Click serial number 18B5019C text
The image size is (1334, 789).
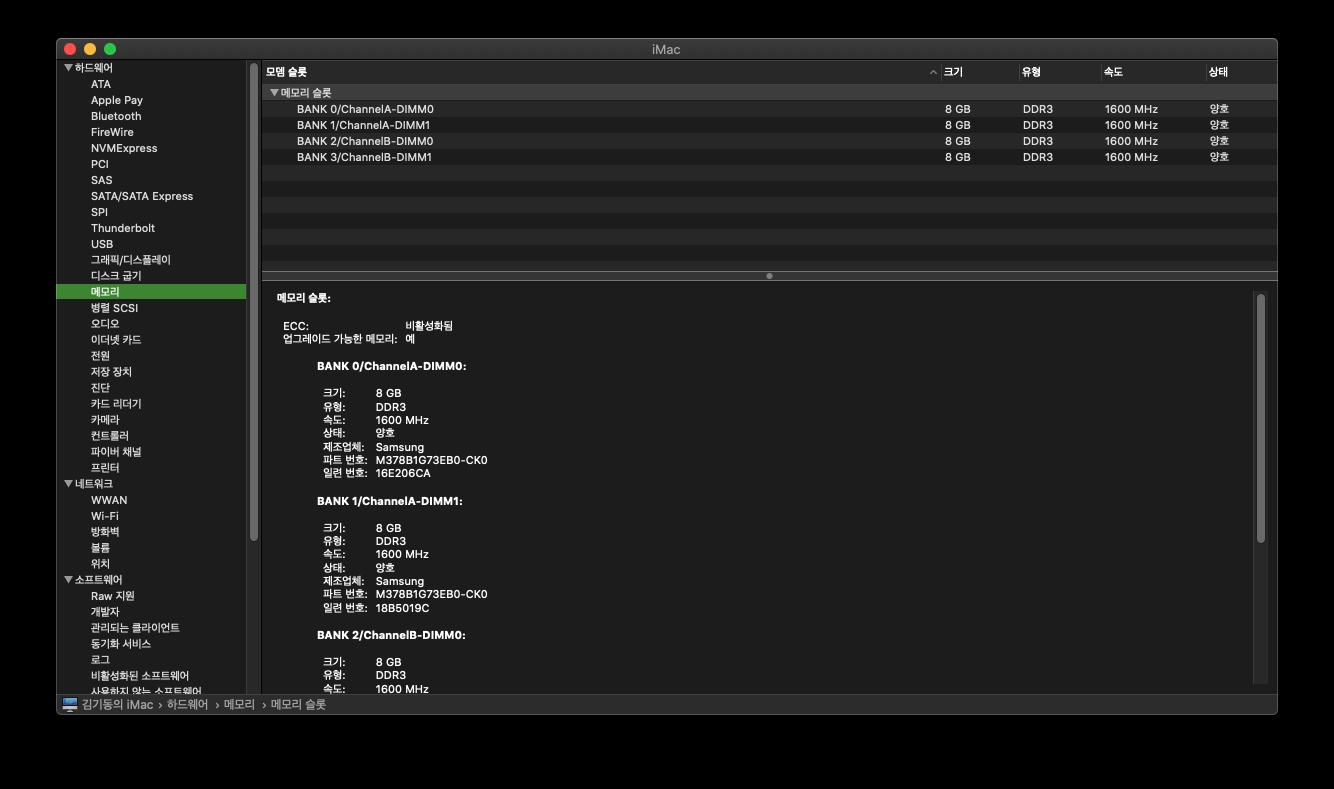click(x=403, y=608)
